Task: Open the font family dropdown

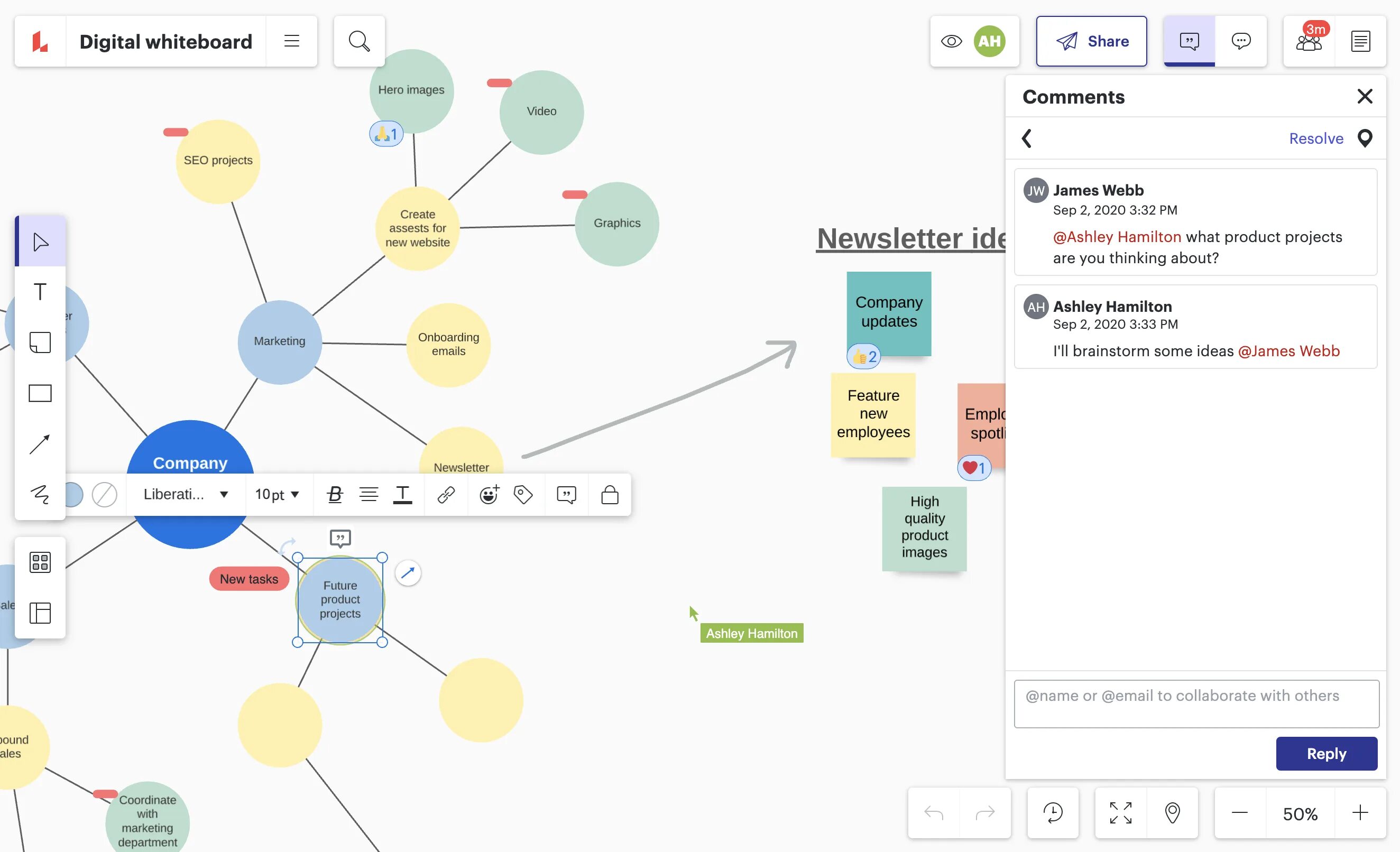Action: (x=184, y=494)
